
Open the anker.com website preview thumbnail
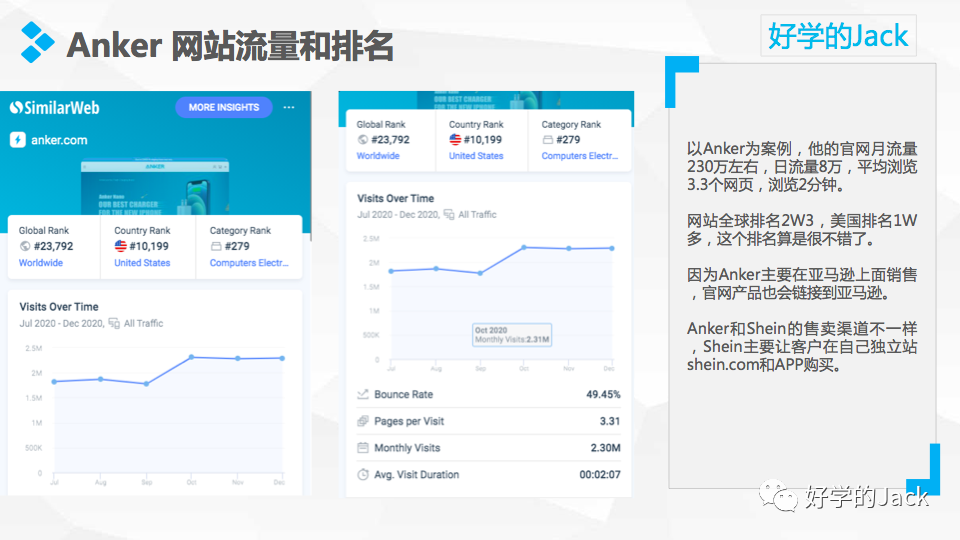point(155,187)
